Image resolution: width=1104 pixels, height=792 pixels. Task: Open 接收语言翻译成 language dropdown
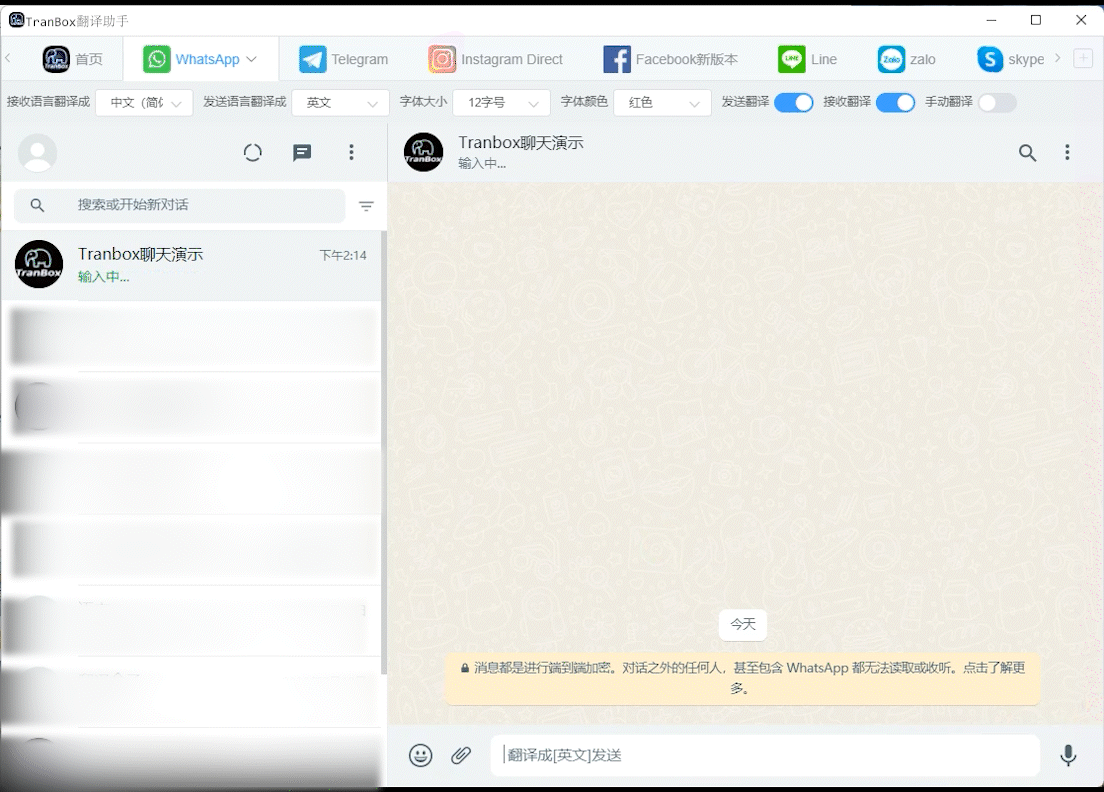pyautogui.click(x=144, y=103)
